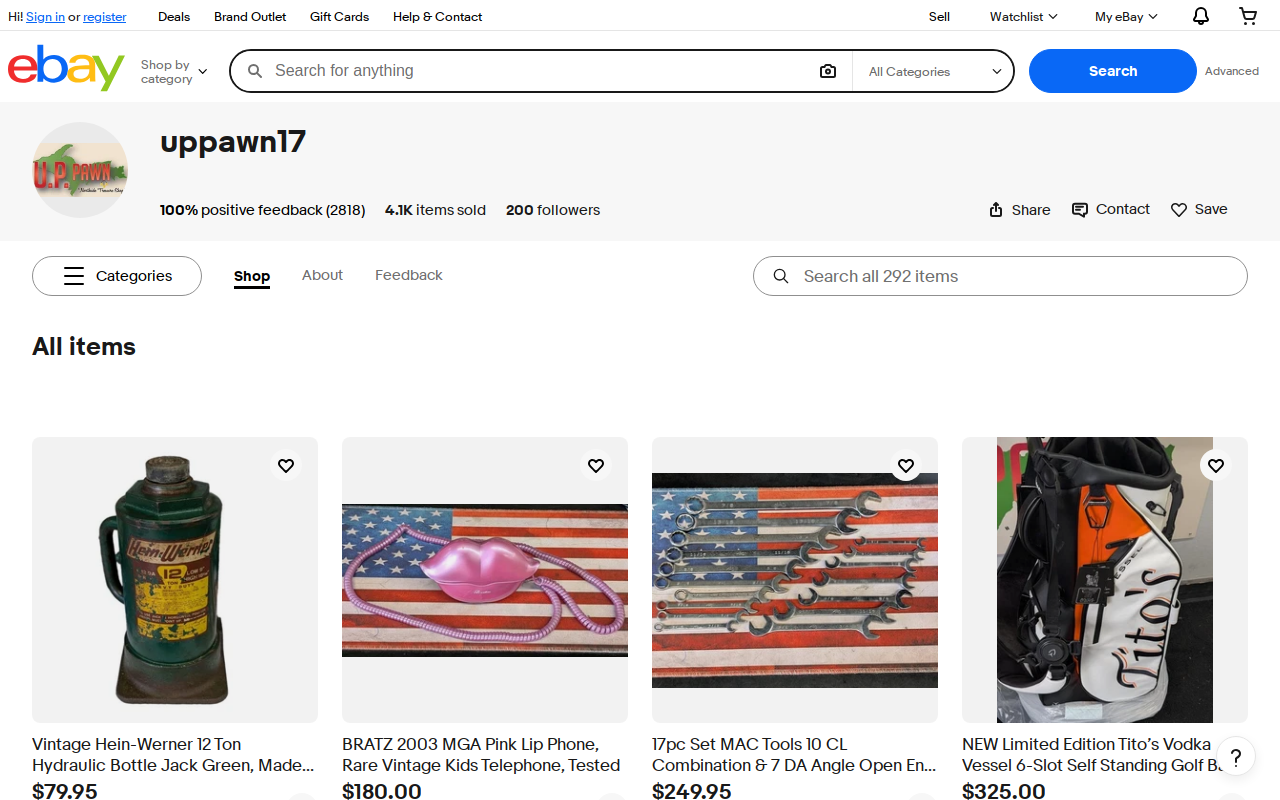Switch to the About tab

322,275
